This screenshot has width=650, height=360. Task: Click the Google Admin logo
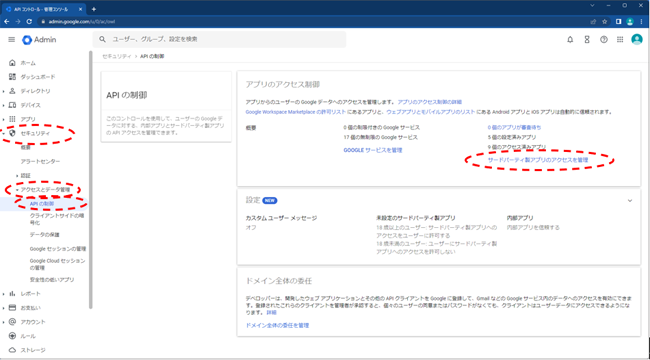(39, 40)
